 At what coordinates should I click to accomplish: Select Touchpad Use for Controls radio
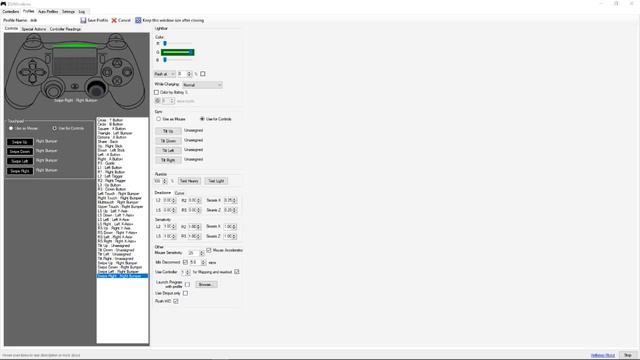coord(54,129)
